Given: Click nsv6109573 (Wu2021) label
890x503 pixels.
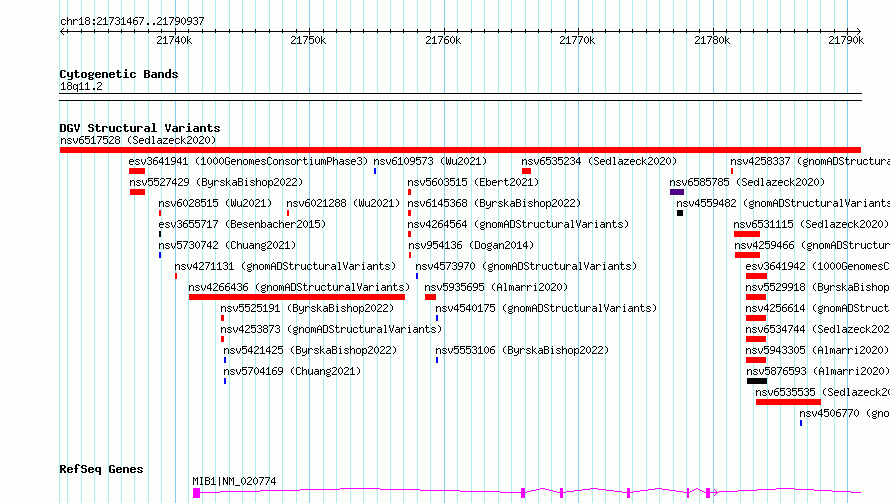Looking at the screenshot, I should [x=430, y=161].
